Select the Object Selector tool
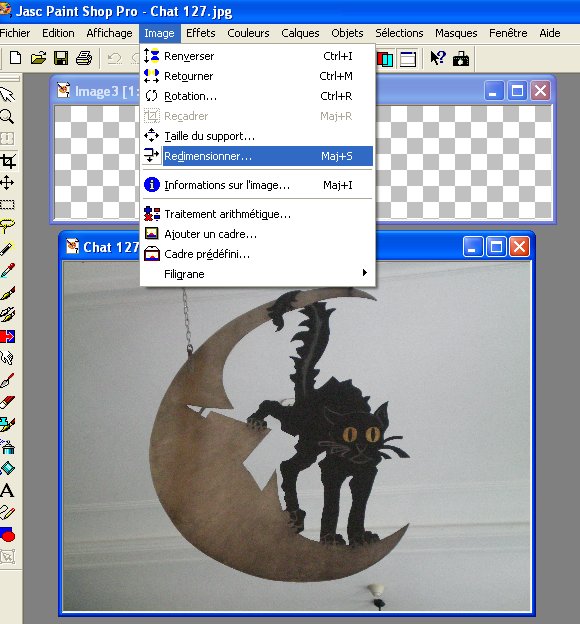This screenshot has height=624, width=580. click(7, 556)
